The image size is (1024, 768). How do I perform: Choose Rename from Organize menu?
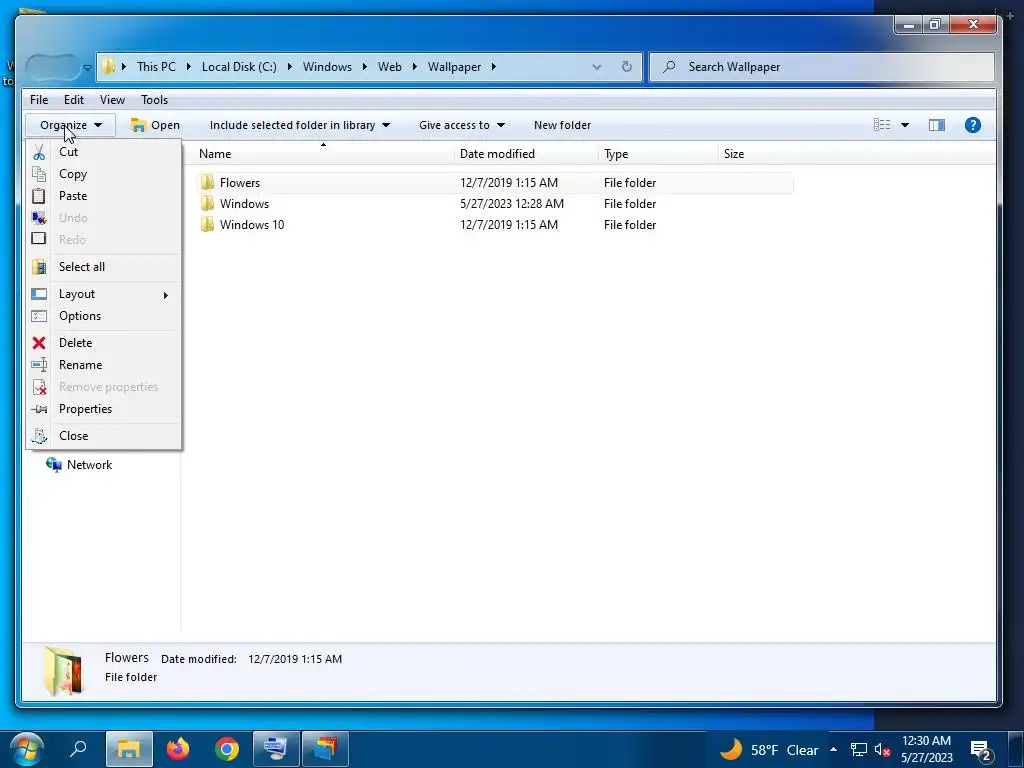pyautogui.click(x=104, y=365)
